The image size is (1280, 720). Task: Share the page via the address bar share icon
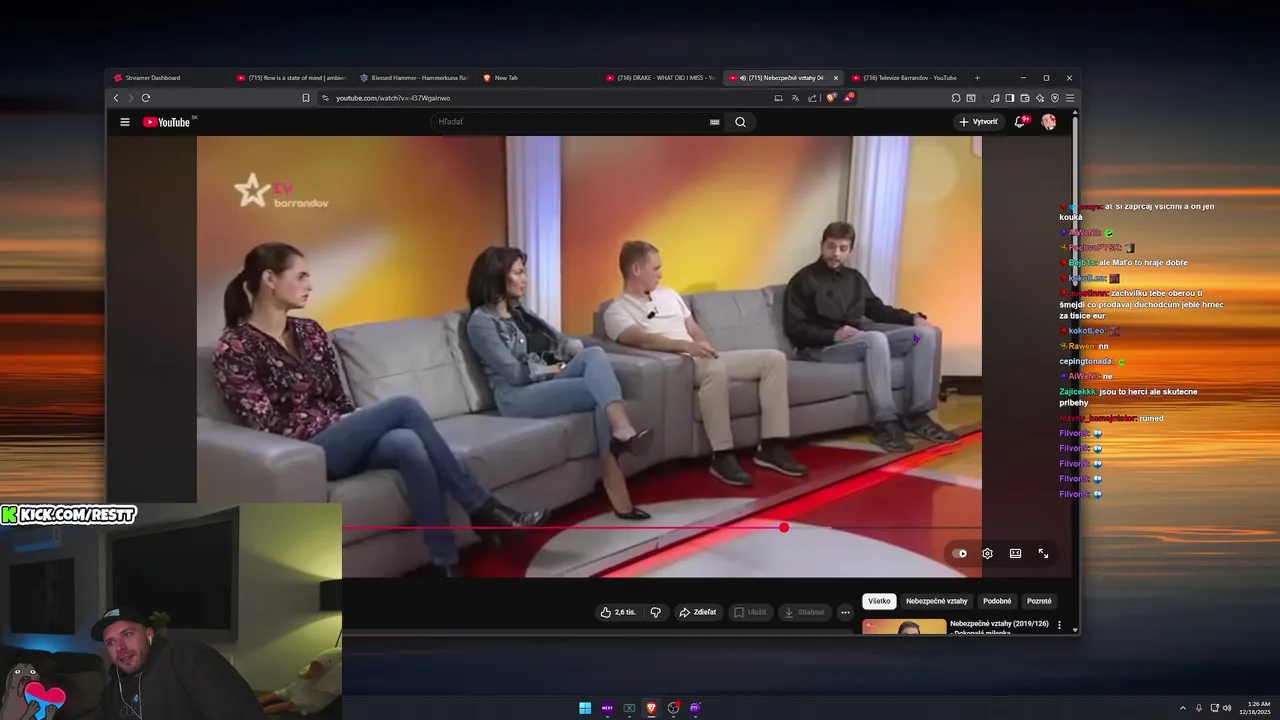[812, 98]
